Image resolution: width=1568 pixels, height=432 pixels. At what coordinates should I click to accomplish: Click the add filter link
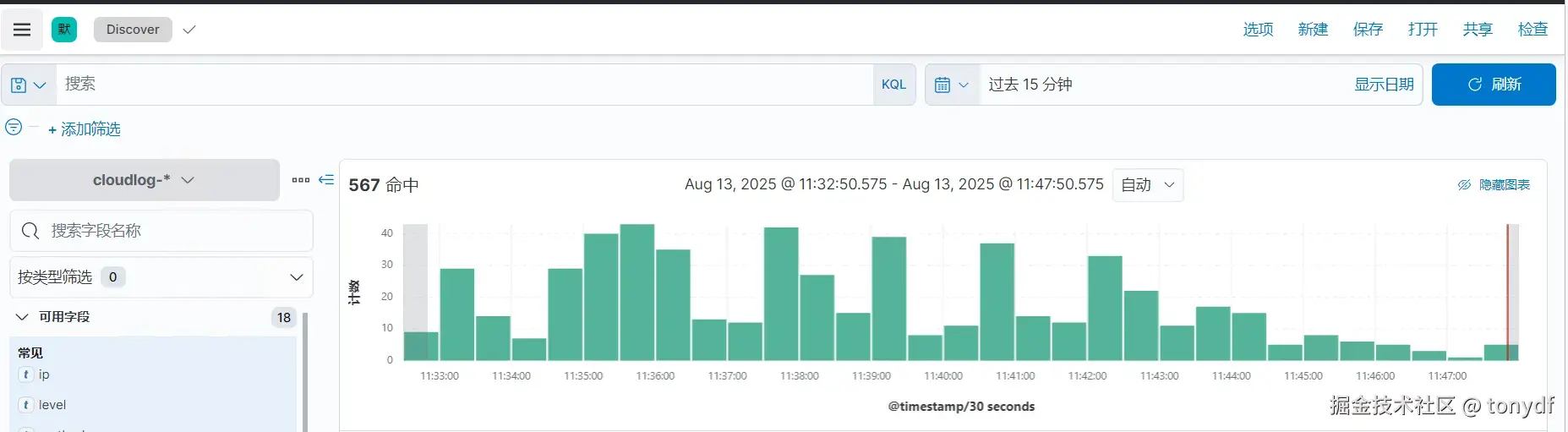tap(85, 129)
